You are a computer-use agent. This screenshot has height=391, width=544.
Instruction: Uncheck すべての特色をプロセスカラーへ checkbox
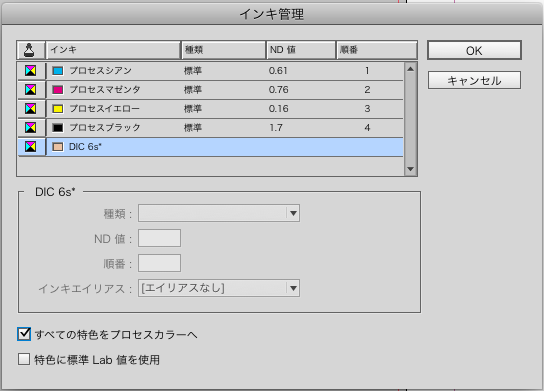coord(24,334)
